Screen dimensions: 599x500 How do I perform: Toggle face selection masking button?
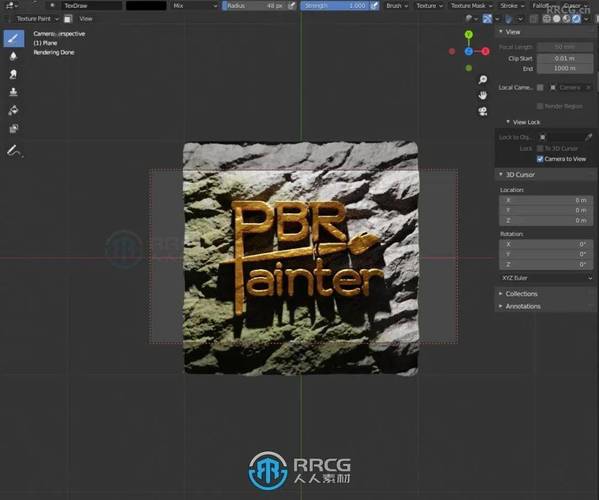68,19
